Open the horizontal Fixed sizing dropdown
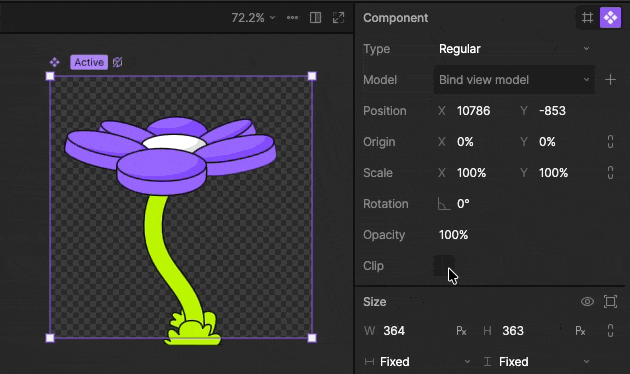This screenshot has width=630, height=374. 417,362
